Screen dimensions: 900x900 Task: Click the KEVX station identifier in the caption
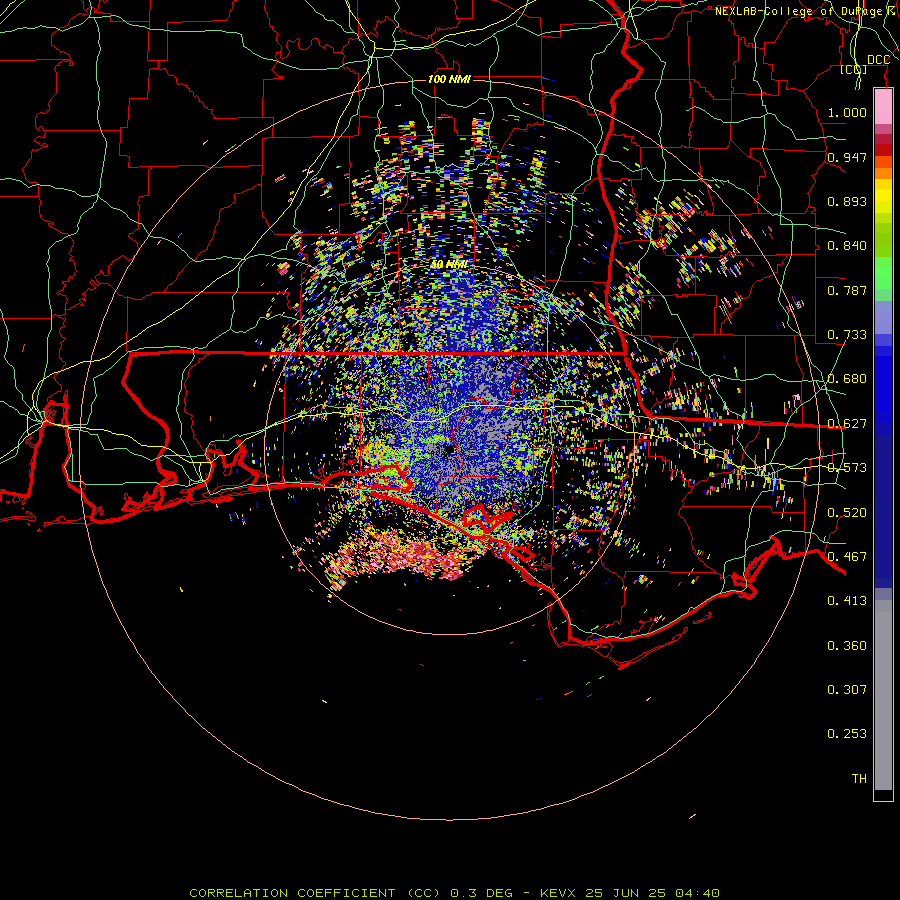[559, 893]
